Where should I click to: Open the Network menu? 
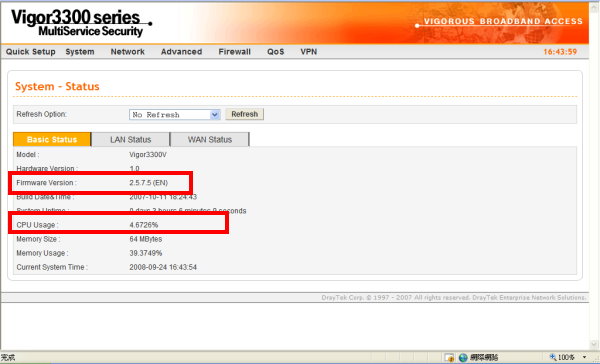coord(127,52)
